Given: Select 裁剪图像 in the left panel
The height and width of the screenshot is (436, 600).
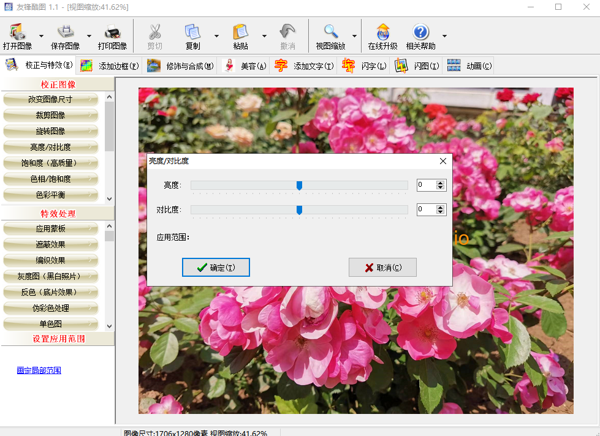Looking at the screenshot, I should [x=50, y=115].
